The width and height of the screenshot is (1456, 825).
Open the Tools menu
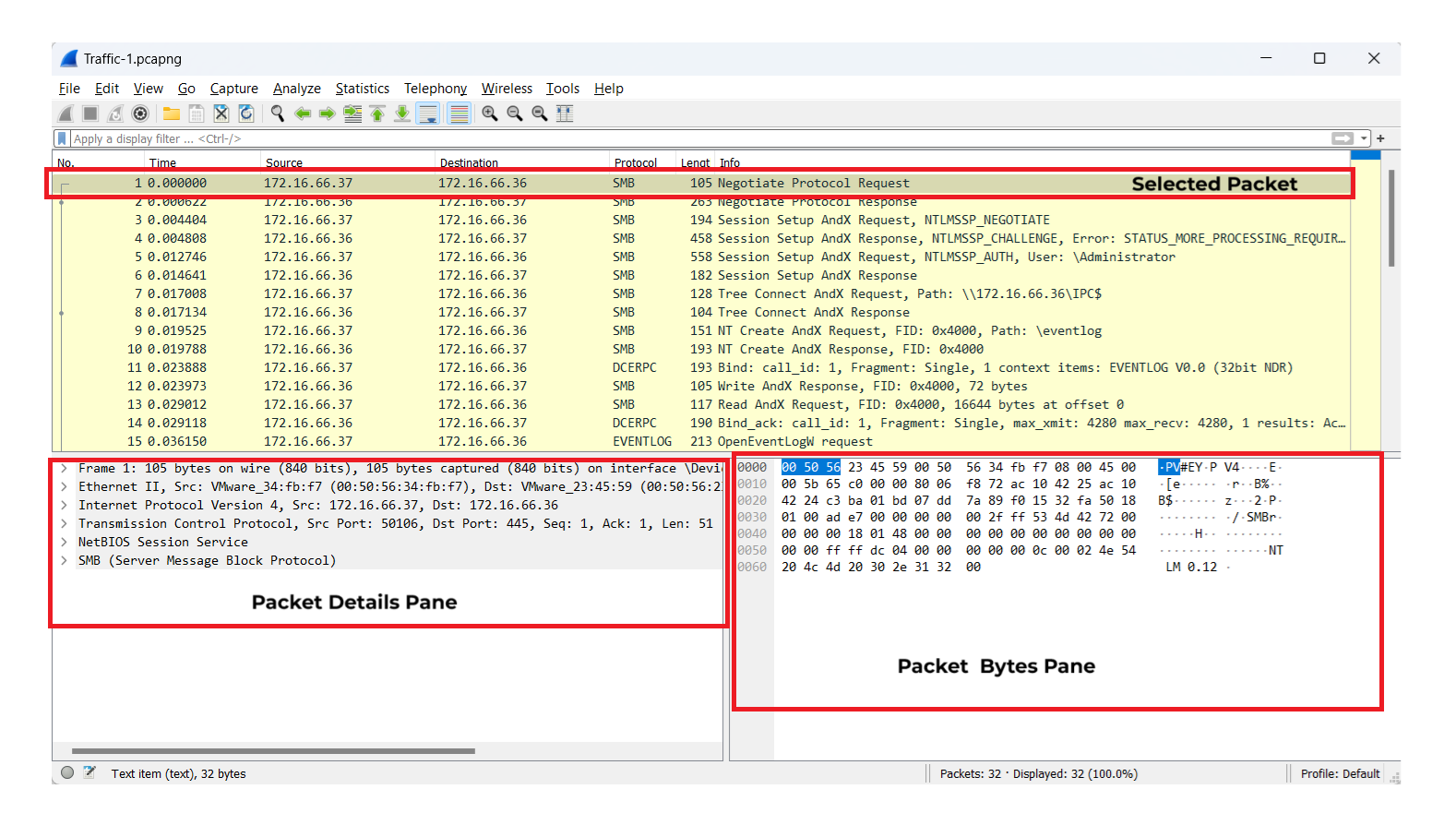click(x=563, y=89)
